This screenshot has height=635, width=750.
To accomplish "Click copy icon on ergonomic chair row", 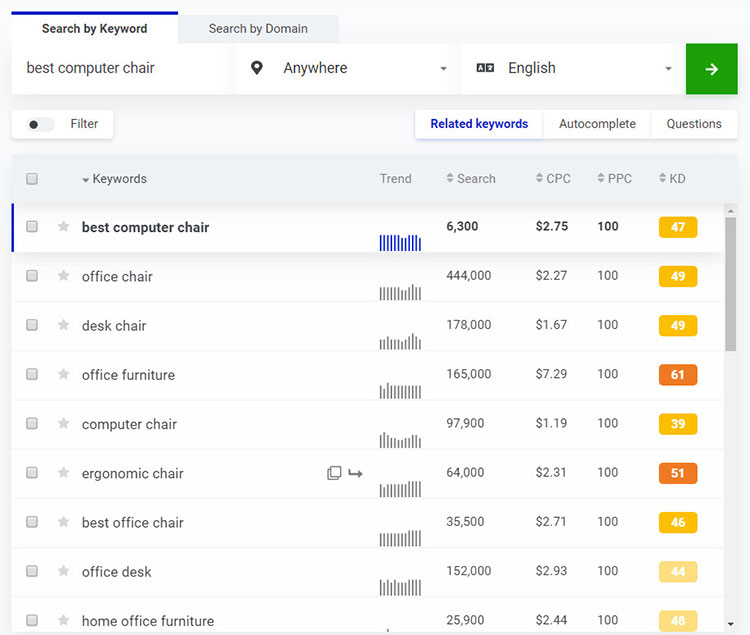I will point(334,473).
